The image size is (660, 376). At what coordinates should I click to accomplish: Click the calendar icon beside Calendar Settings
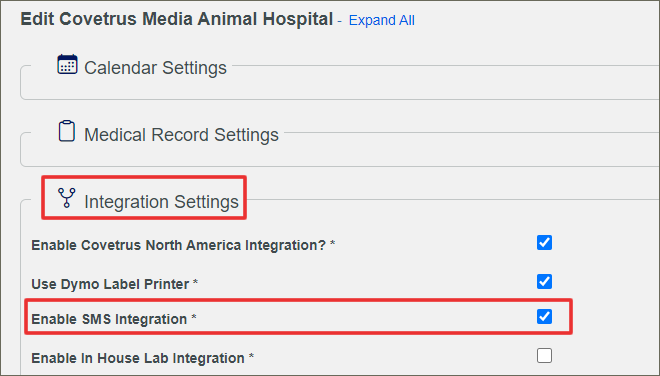pyautogui.click(x=67, y=64)
